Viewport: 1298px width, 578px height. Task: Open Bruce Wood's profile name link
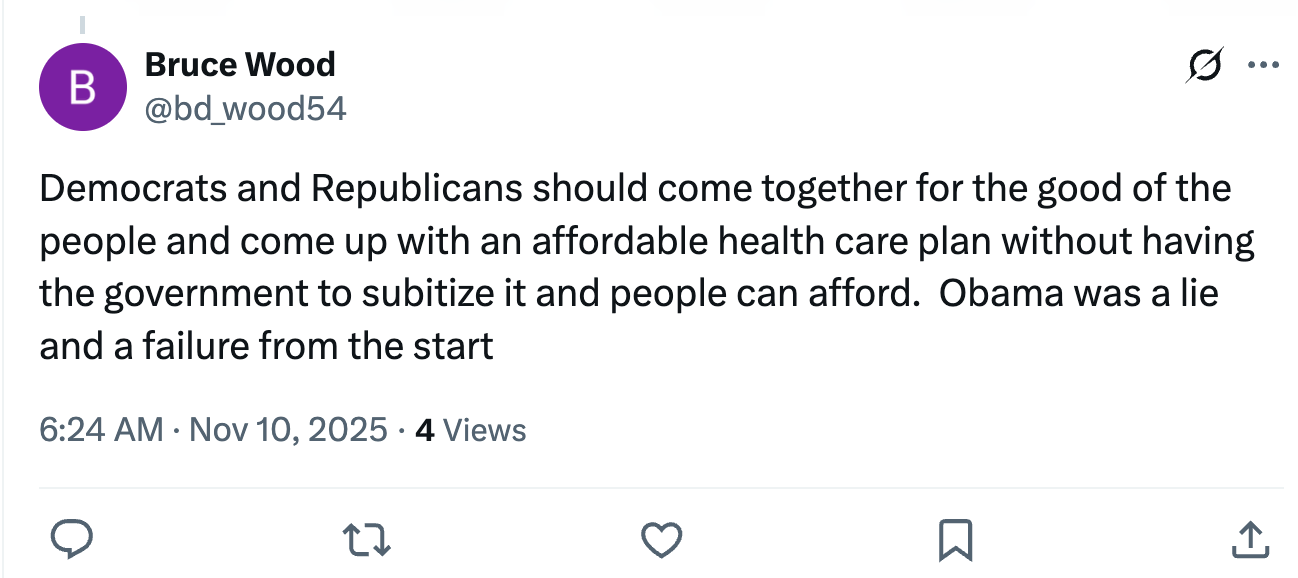click(x=240, y=63)
